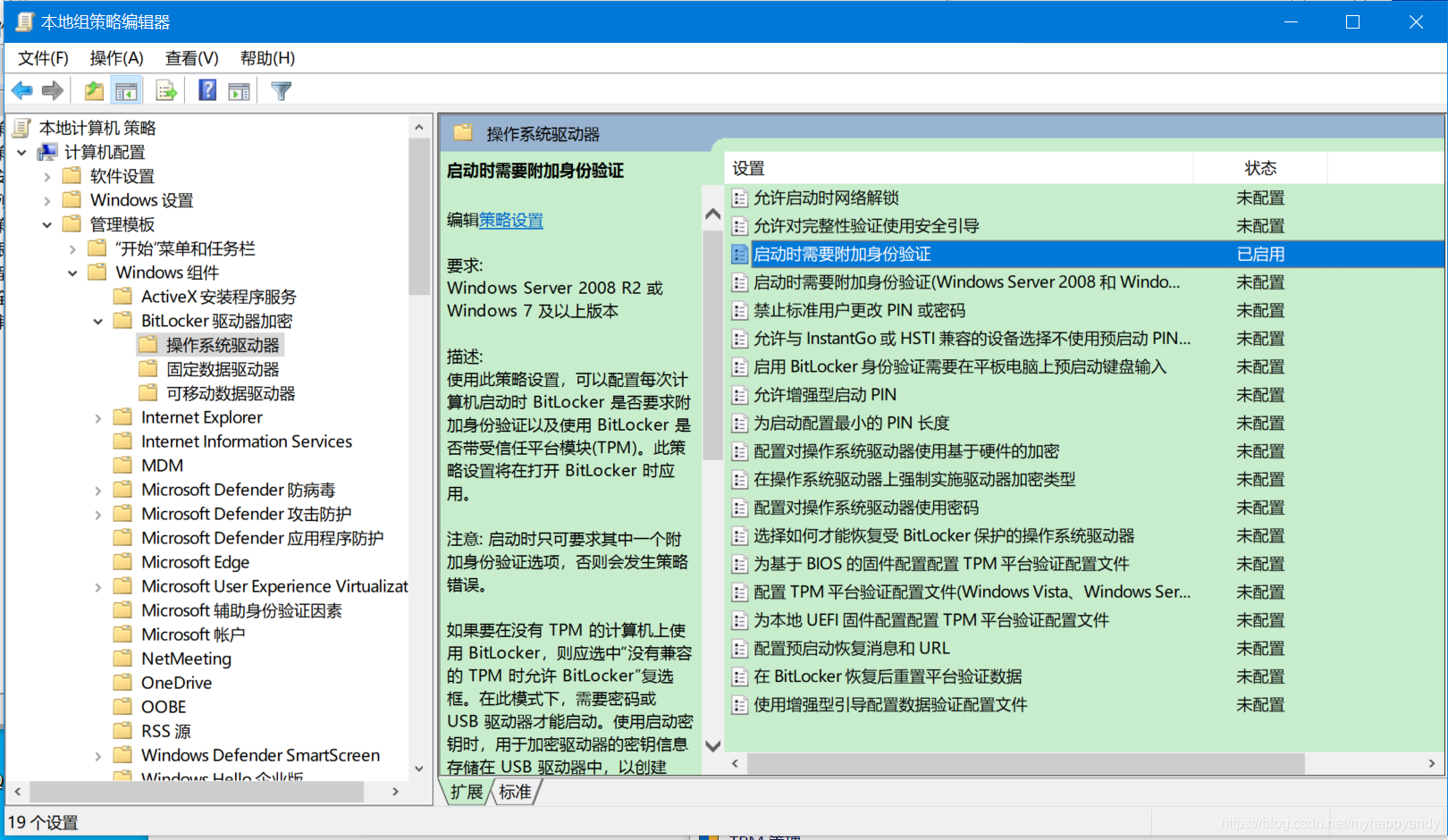
Task: Click folder icon of OneDrive
Action: 123,683
